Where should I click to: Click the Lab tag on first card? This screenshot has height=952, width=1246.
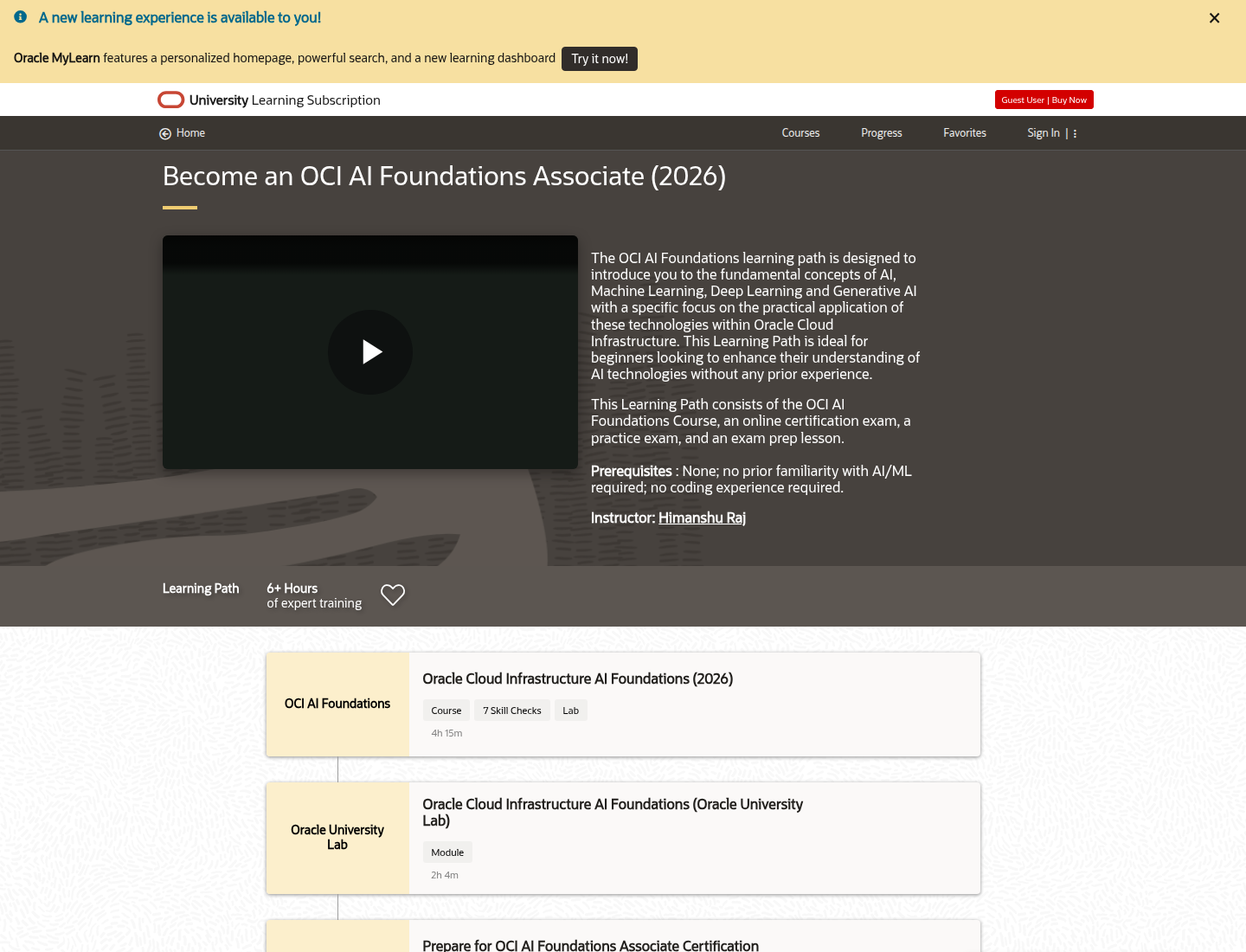click(571, 711)
